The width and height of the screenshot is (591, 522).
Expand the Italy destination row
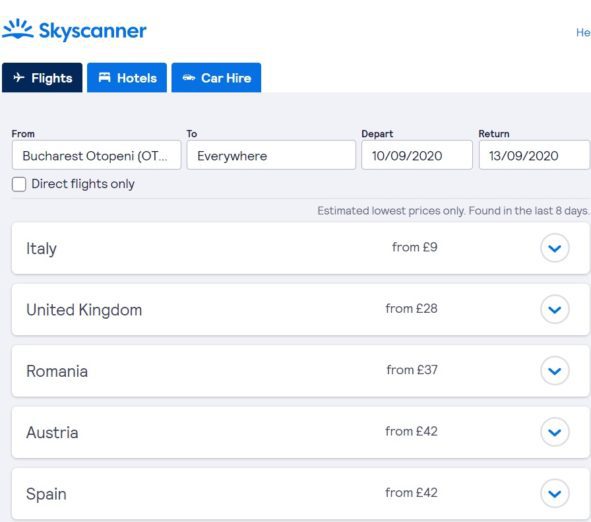click(x=554, y=248)
